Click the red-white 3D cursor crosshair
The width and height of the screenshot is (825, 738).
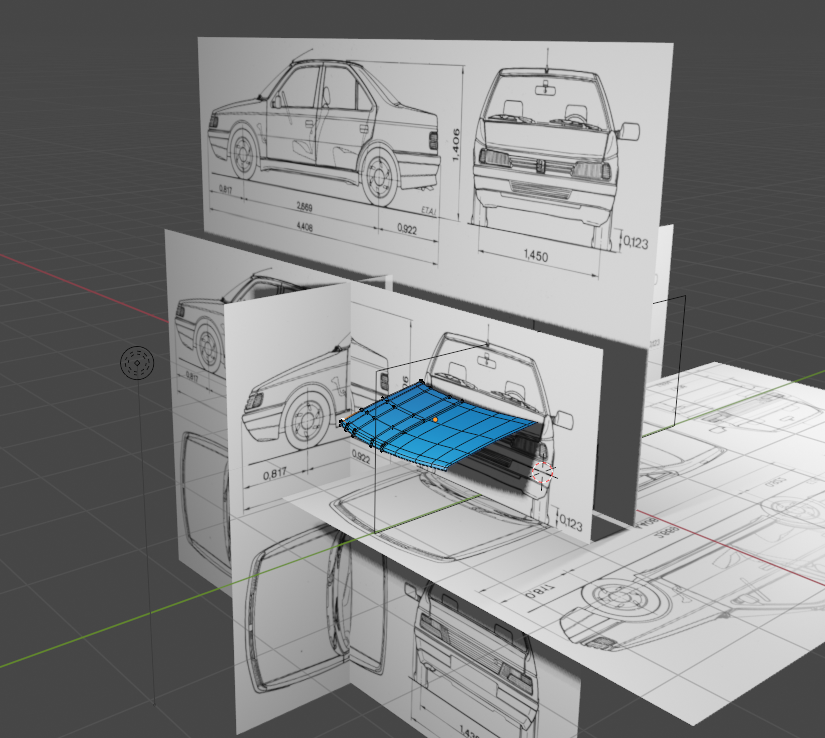[x=542, y=472]
